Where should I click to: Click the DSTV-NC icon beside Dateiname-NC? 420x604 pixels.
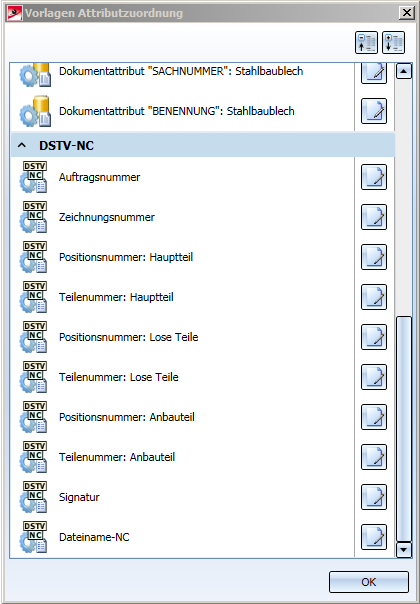tap(34, 537)
